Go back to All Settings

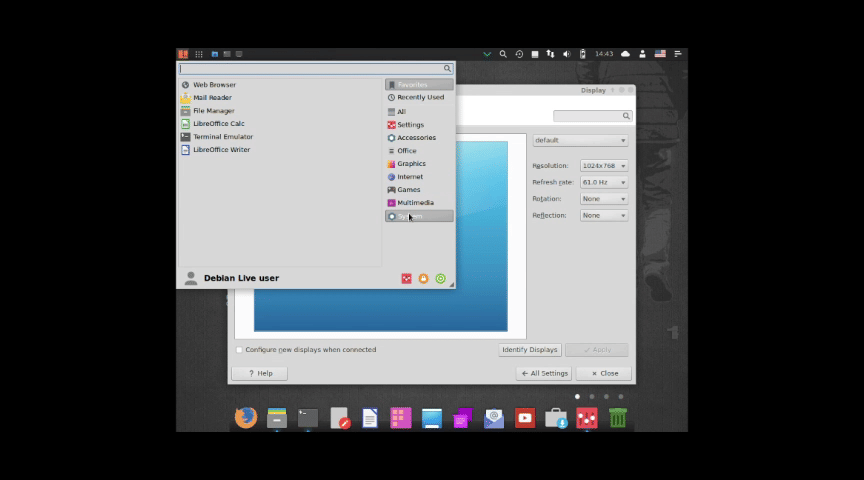(544, 373)
